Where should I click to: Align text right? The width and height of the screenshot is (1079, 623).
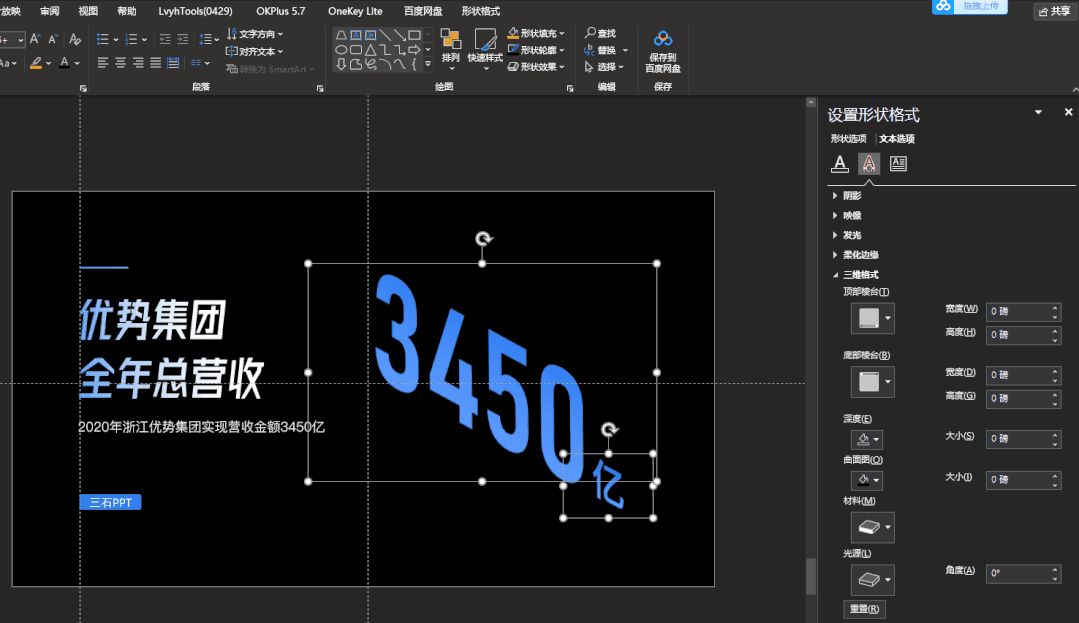point(138,63)
